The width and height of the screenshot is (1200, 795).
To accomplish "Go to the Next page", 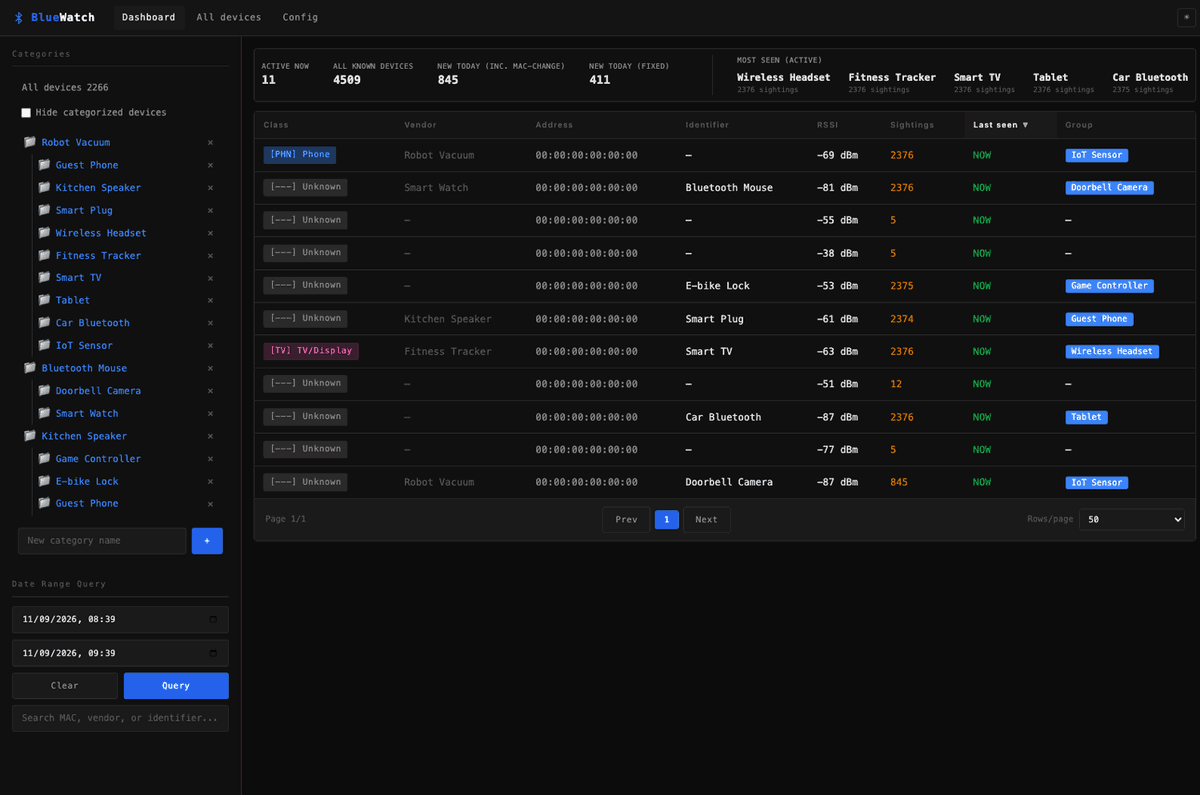I will click(x=707, y=520).
